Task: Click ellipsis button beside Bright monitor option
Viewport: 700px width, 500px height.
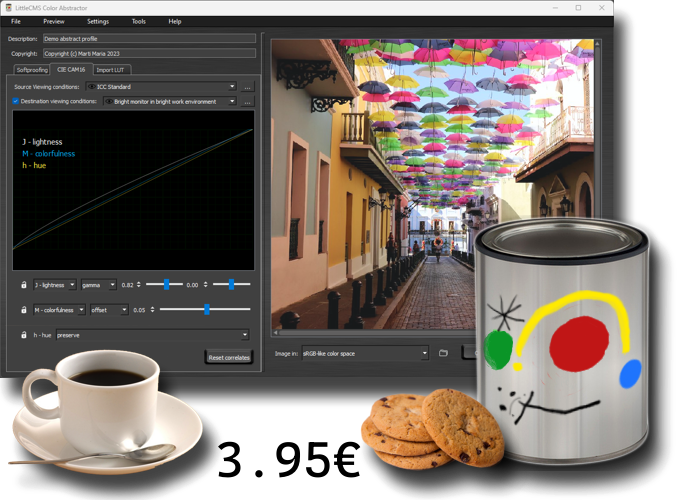Action: pyautogui.click(x=247, y=102)
